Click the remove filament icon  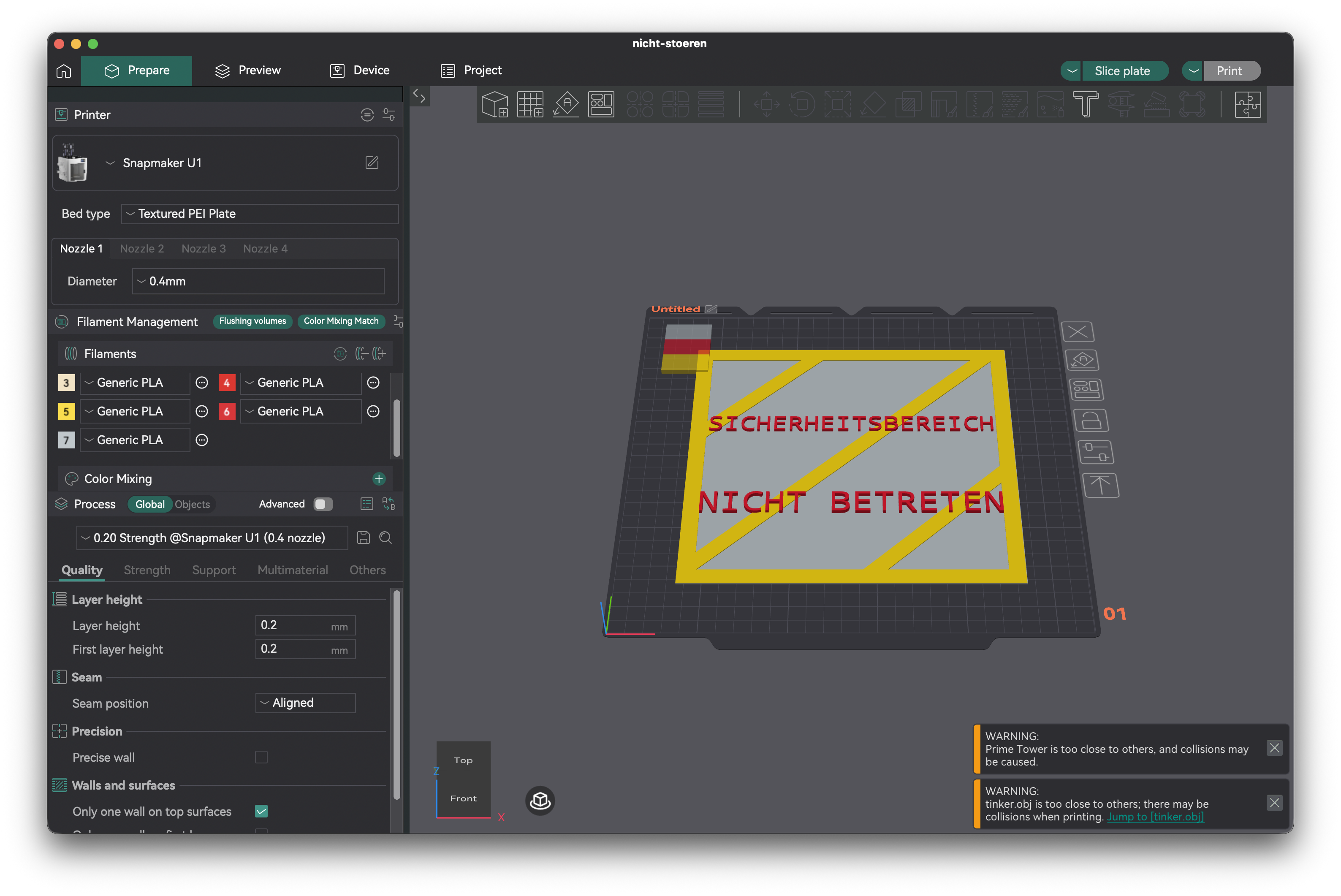(x=361, y=354)
